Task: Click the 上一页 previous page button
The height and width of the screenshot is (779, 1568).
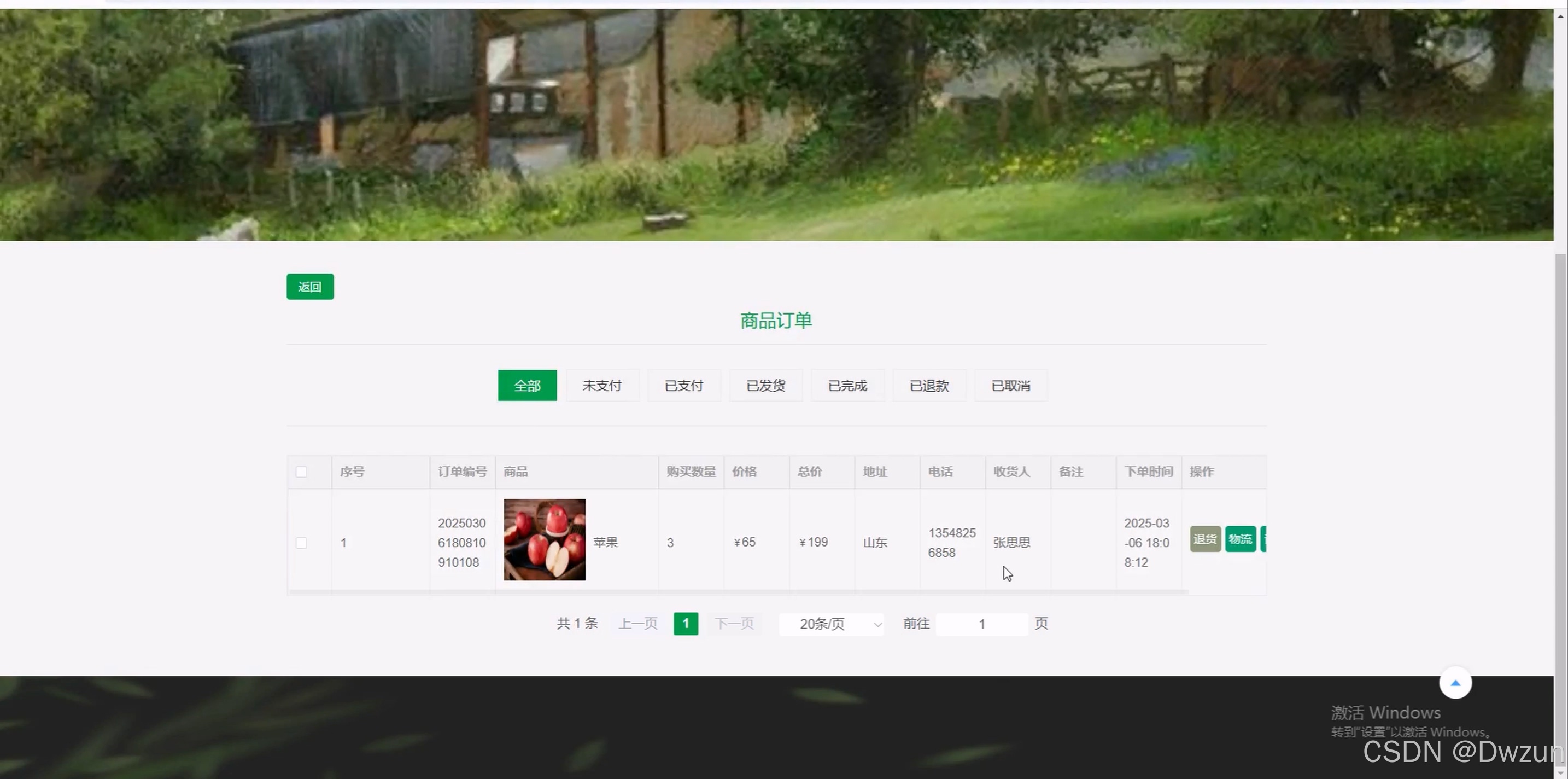Action: 638,624
